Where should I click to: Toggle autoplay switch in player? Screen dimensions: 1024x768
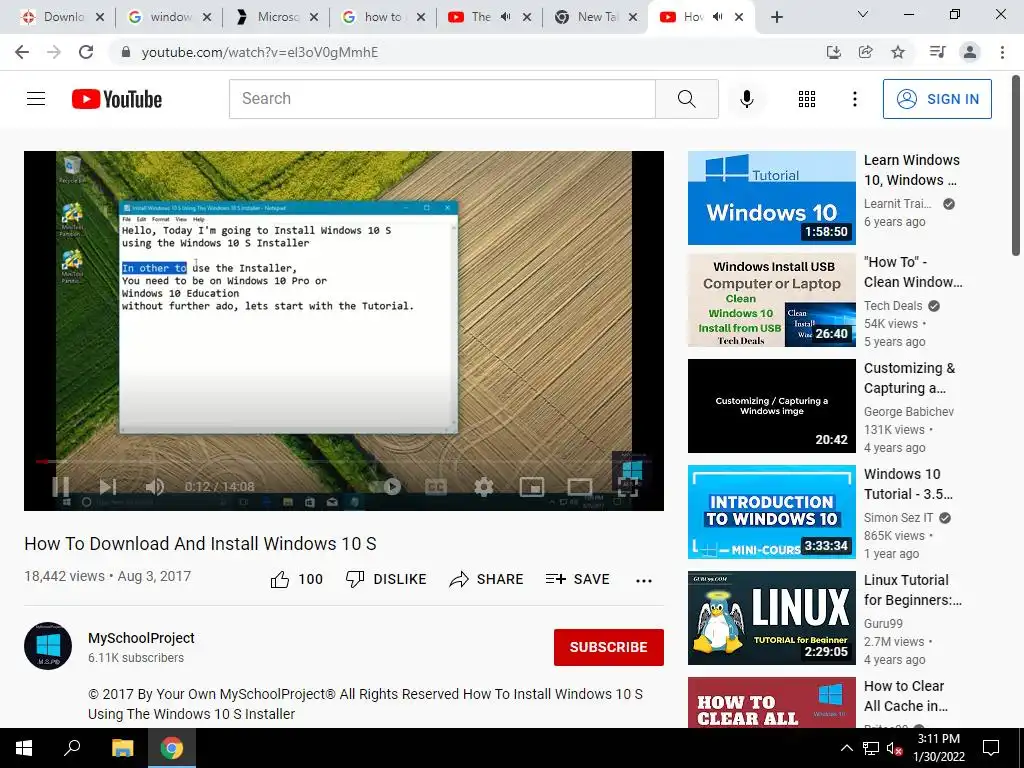(391, 487)
